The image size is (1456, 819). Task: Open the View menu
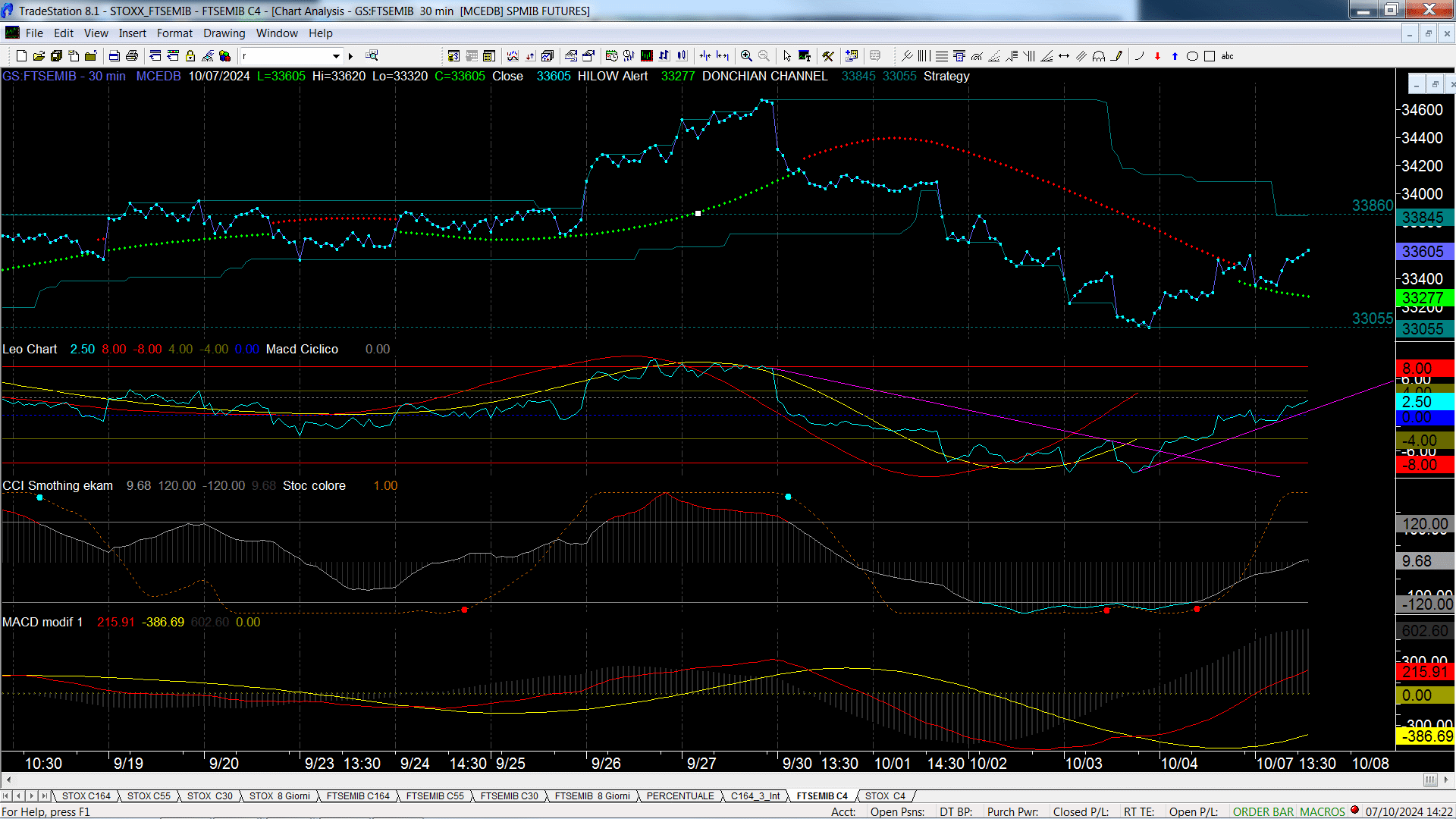pyautogui.click(x=96, y=33)
